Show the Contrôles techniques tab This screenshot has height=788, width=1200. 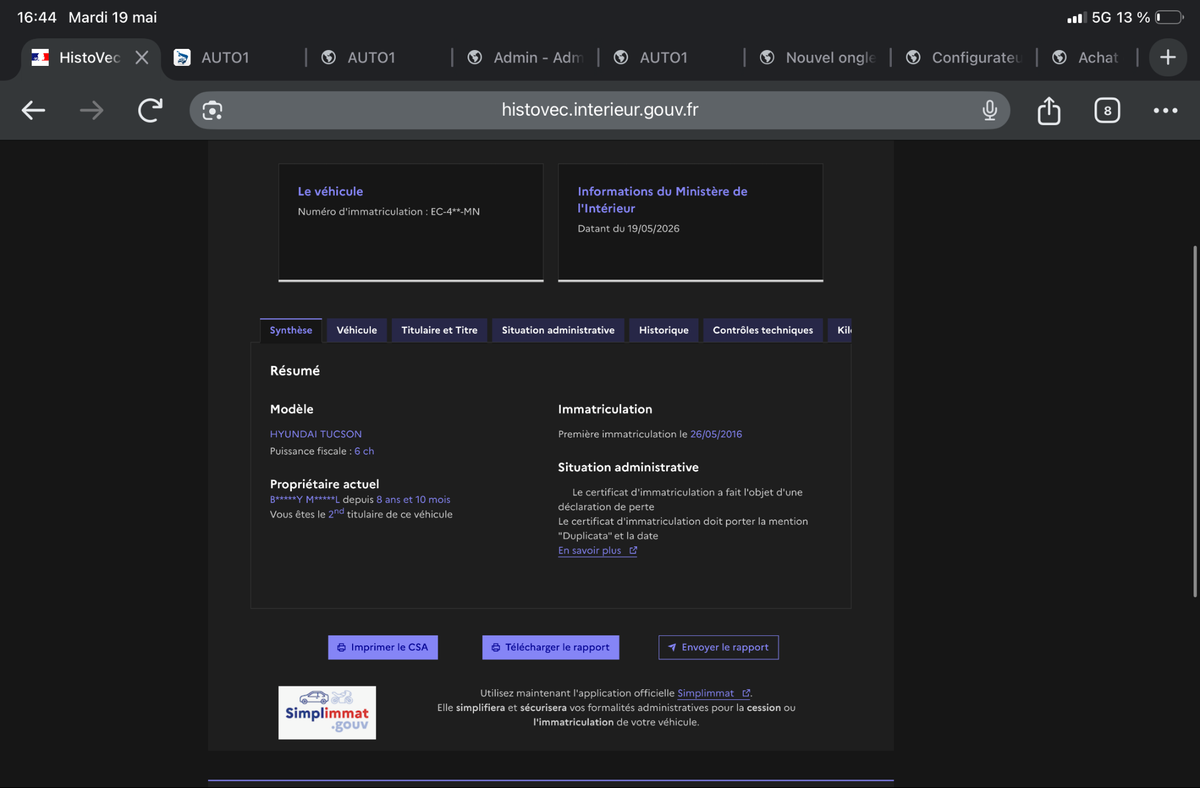[x=763, y=330]
